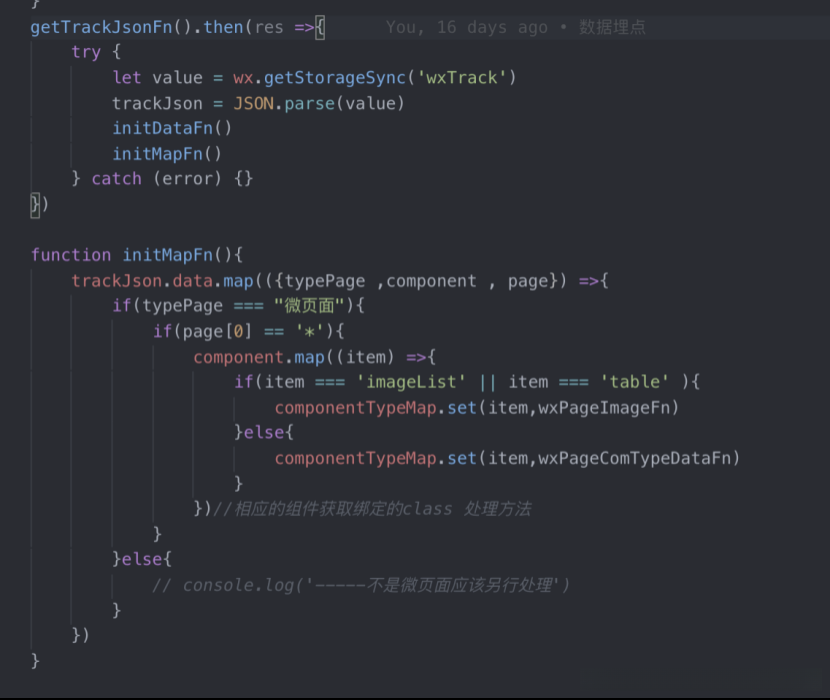The image size is (830, 700).
Task: Click the initMapFn() call inside try
Action: pos(167,154)
